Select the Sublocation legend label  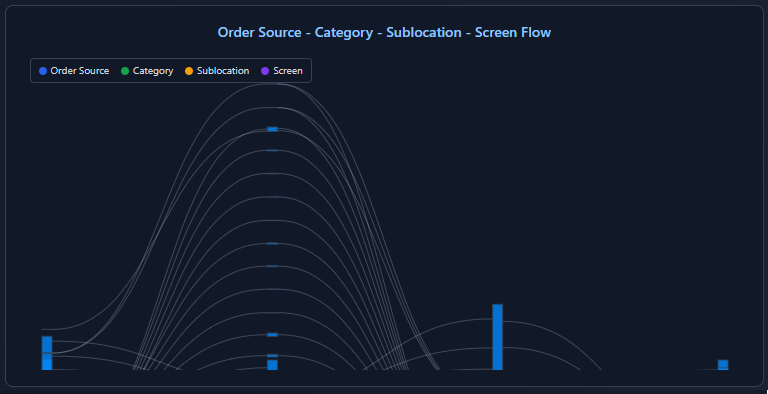coord(223,71)
